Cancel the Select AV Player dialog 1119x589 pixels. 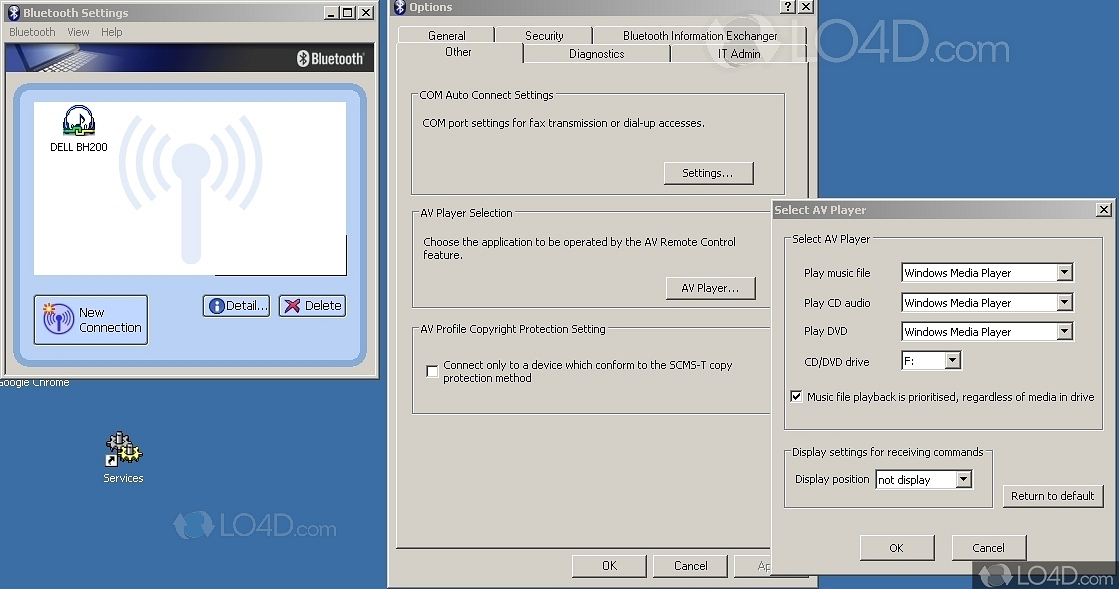tap(988, 548)
